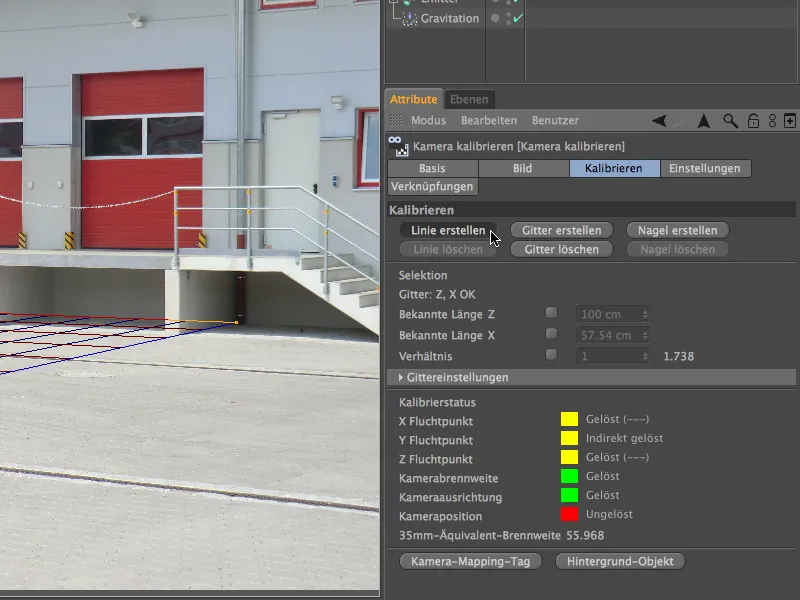The image size is (800, 600).
Task: Click the disabled Linie löschen button
Action: tap(448, 249)
